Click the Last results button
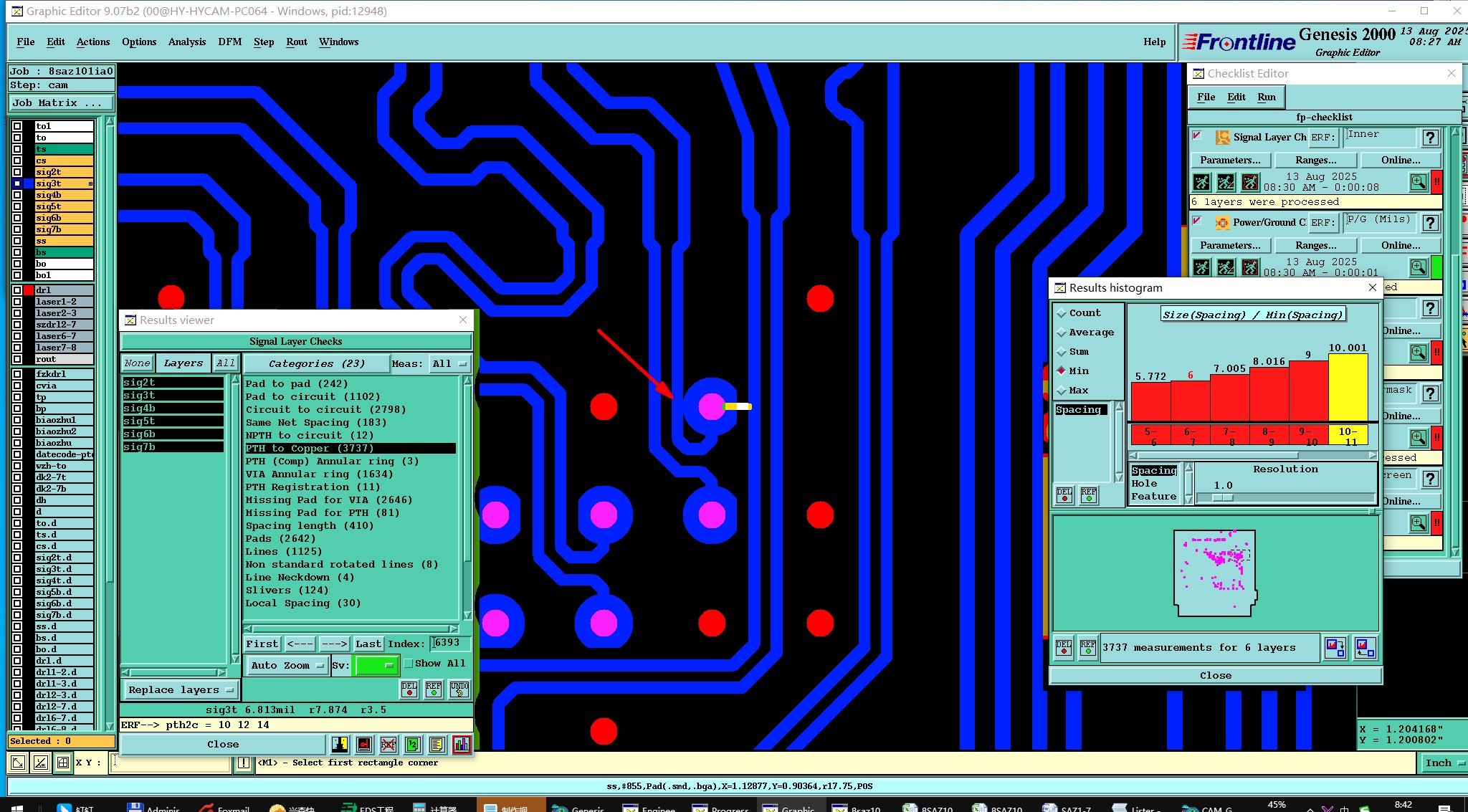This screenshot has height=812, width=1468. 368,644
